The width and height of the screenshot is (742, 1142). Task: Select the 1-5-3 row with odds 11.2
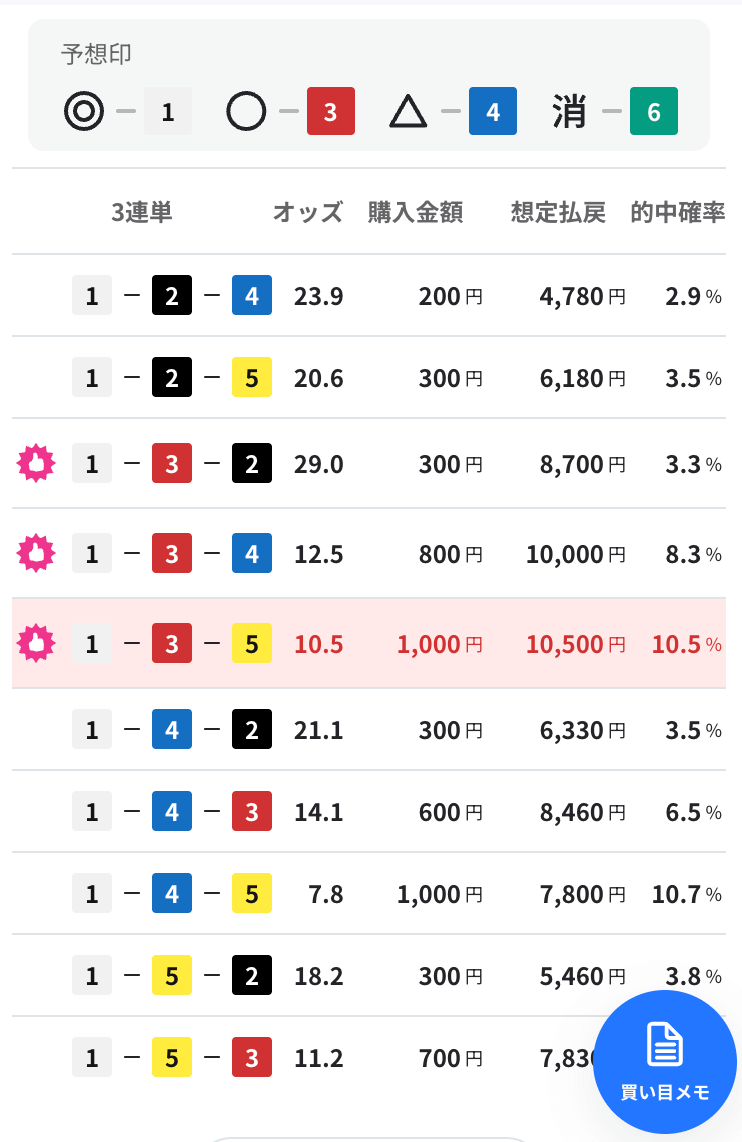[369, 1058]
